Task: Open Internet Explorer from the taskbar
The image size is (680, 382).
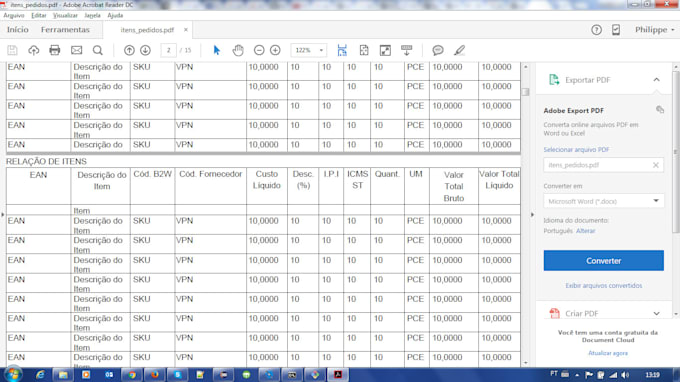Action: (40, 375)
